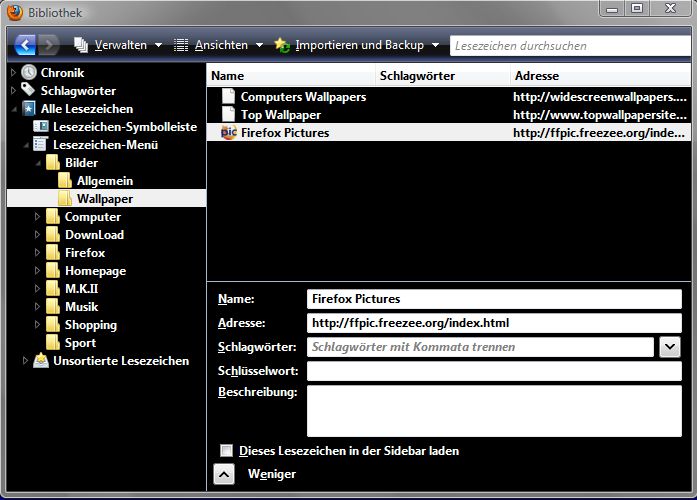Open the Importieren und Backup menu
This screenshot has width=697, height=500.
point(358,45)
